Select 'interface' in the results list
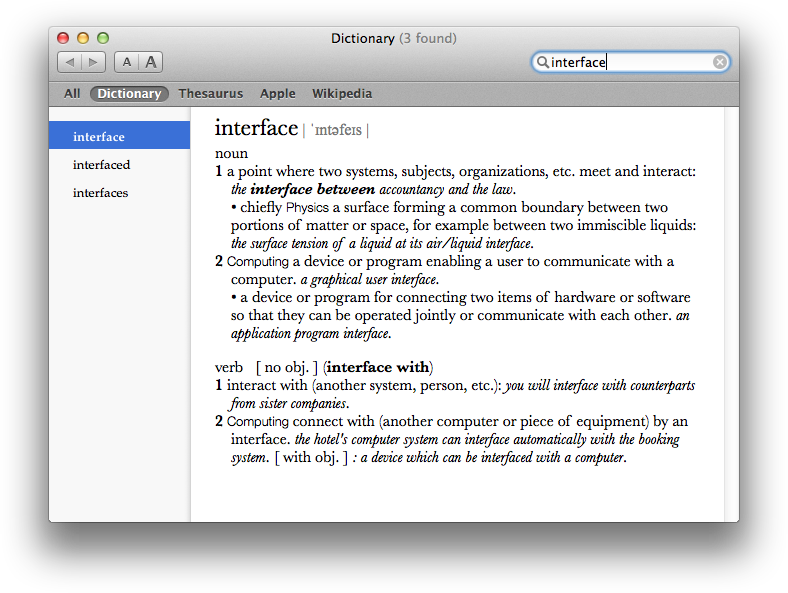788x593 pixels. point(99,137)
